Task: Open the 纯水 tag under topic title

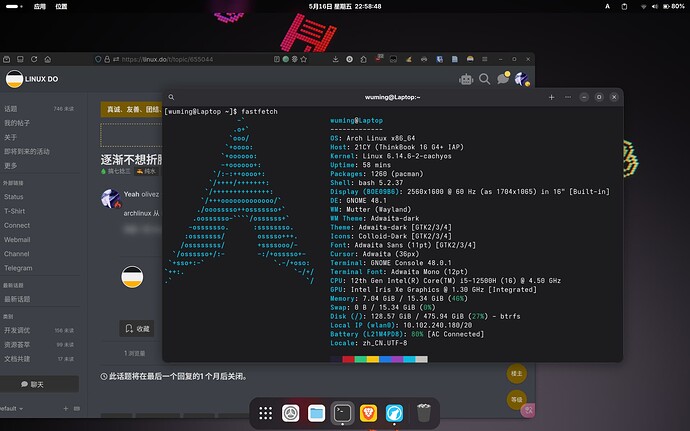Action: (x=146, y=171)
